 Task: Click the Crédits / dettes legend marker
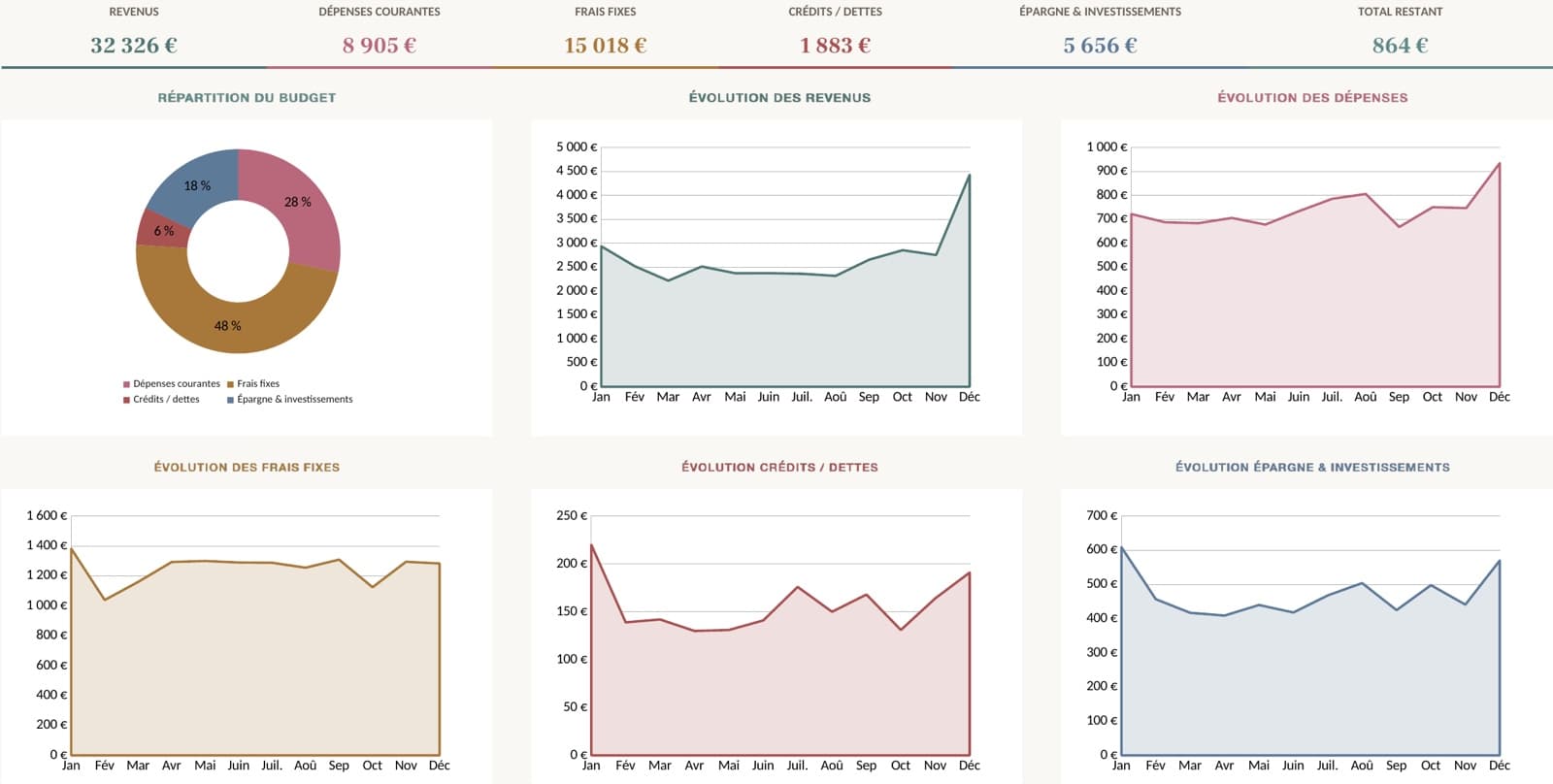click(126, 400)
